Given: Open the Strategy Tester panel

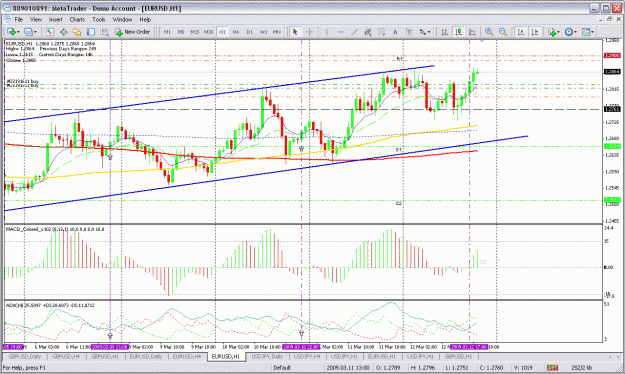Looking at the screenshot, I should click(x=104, y=31).
